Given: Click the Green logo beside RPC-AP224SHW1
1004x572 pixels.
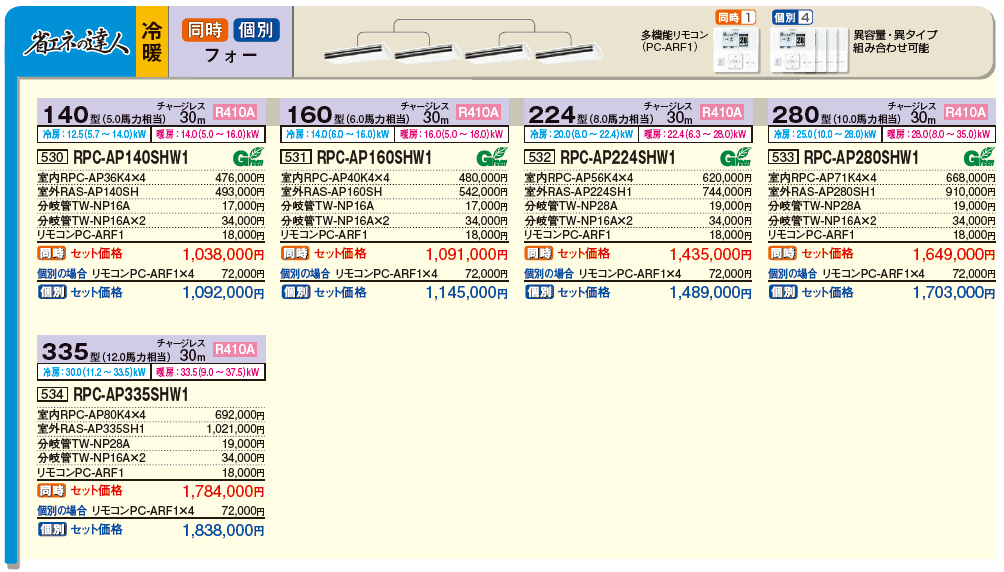Looking at the screenshot, I should 736,157.
